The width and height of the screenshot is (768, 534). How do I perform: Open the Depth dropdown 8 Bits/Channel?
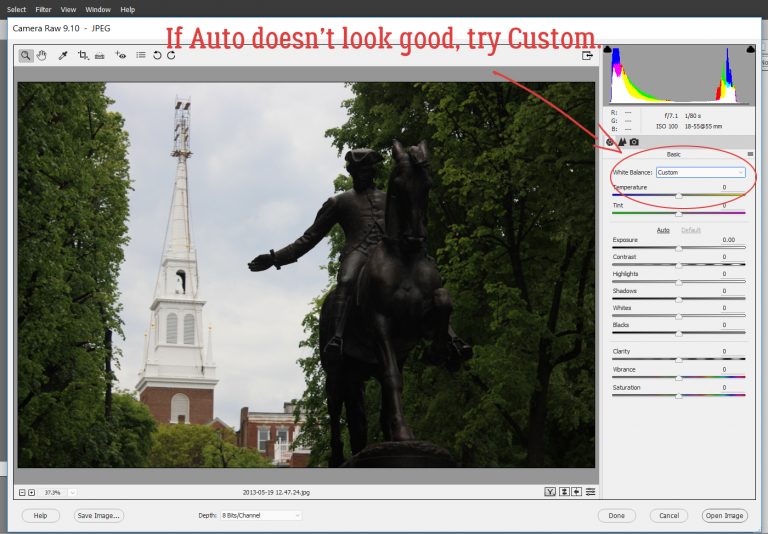coord(261,515)
